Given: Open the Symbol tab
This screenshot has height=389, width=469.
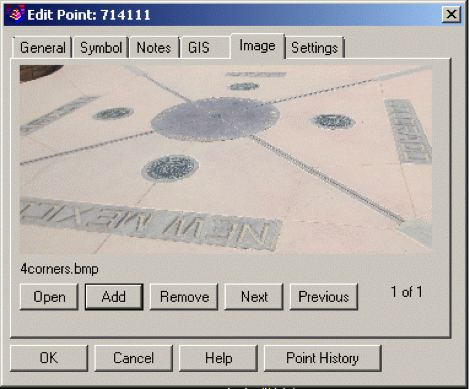Looking at the screenshot, I should click(101, 48).
